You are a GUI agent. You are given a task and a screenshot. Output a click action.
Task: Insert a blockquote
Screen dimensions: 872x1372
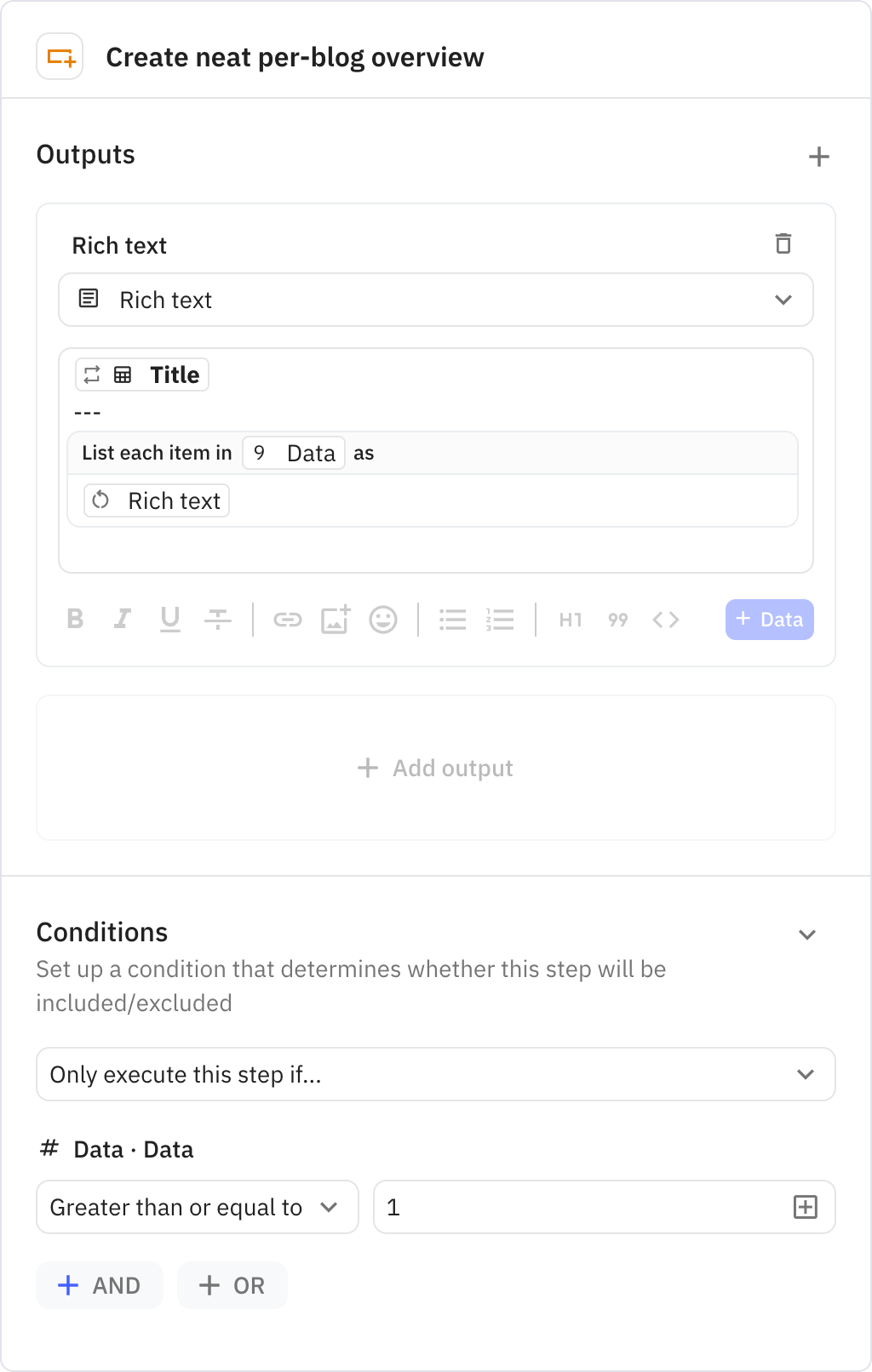617,620
